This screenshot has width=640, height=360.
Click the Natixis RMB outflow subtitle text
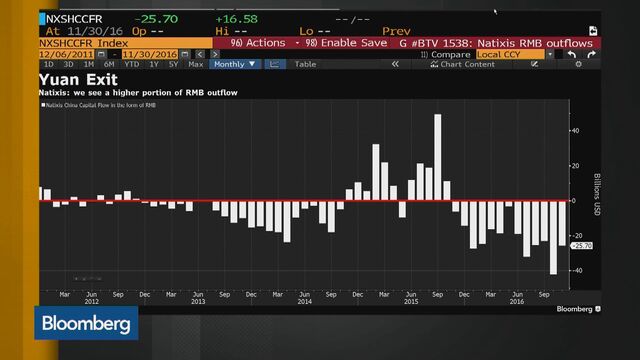[x=138, y=93]
